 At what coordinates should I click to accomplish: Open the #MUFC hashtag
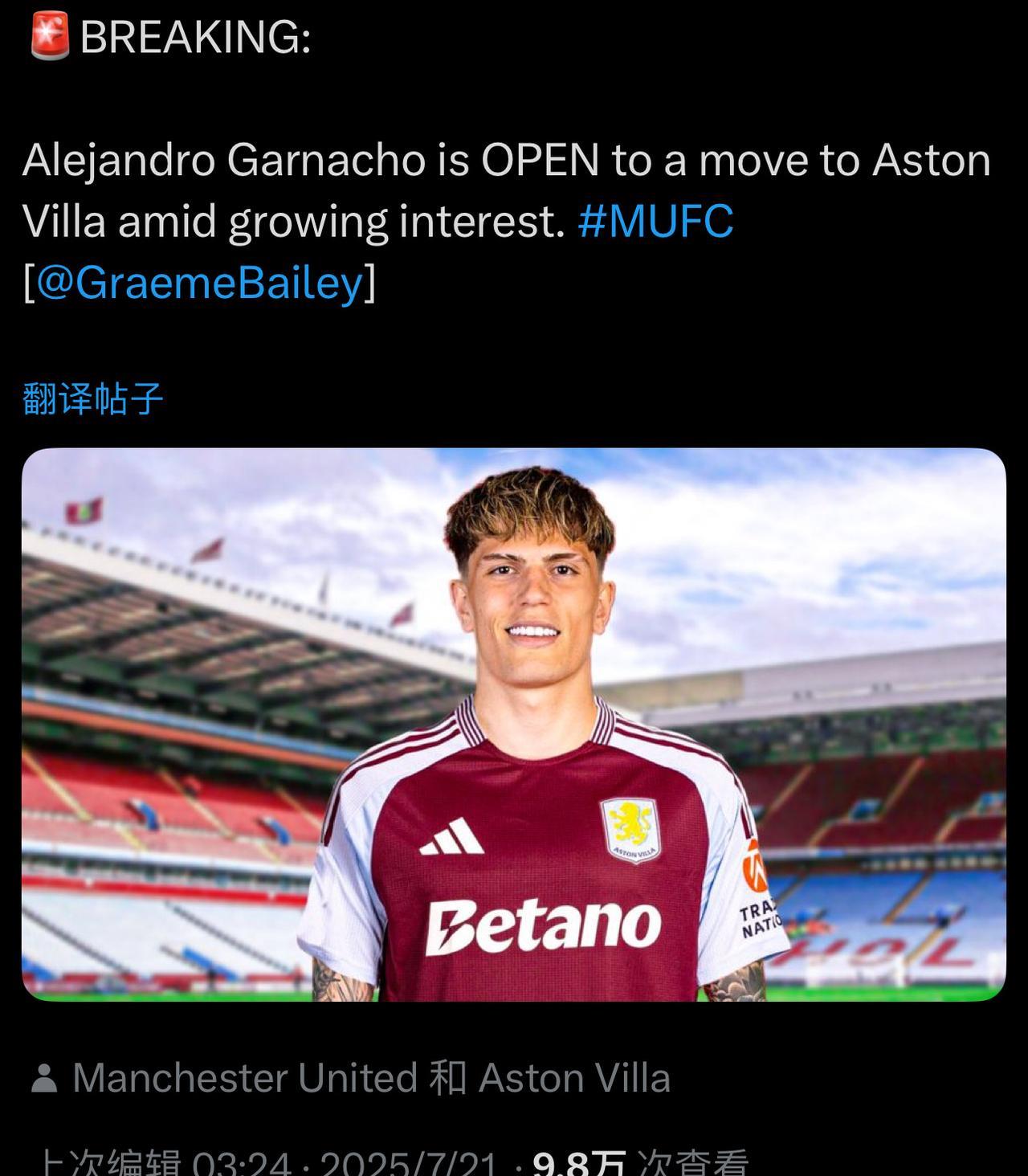pos(655,222)
